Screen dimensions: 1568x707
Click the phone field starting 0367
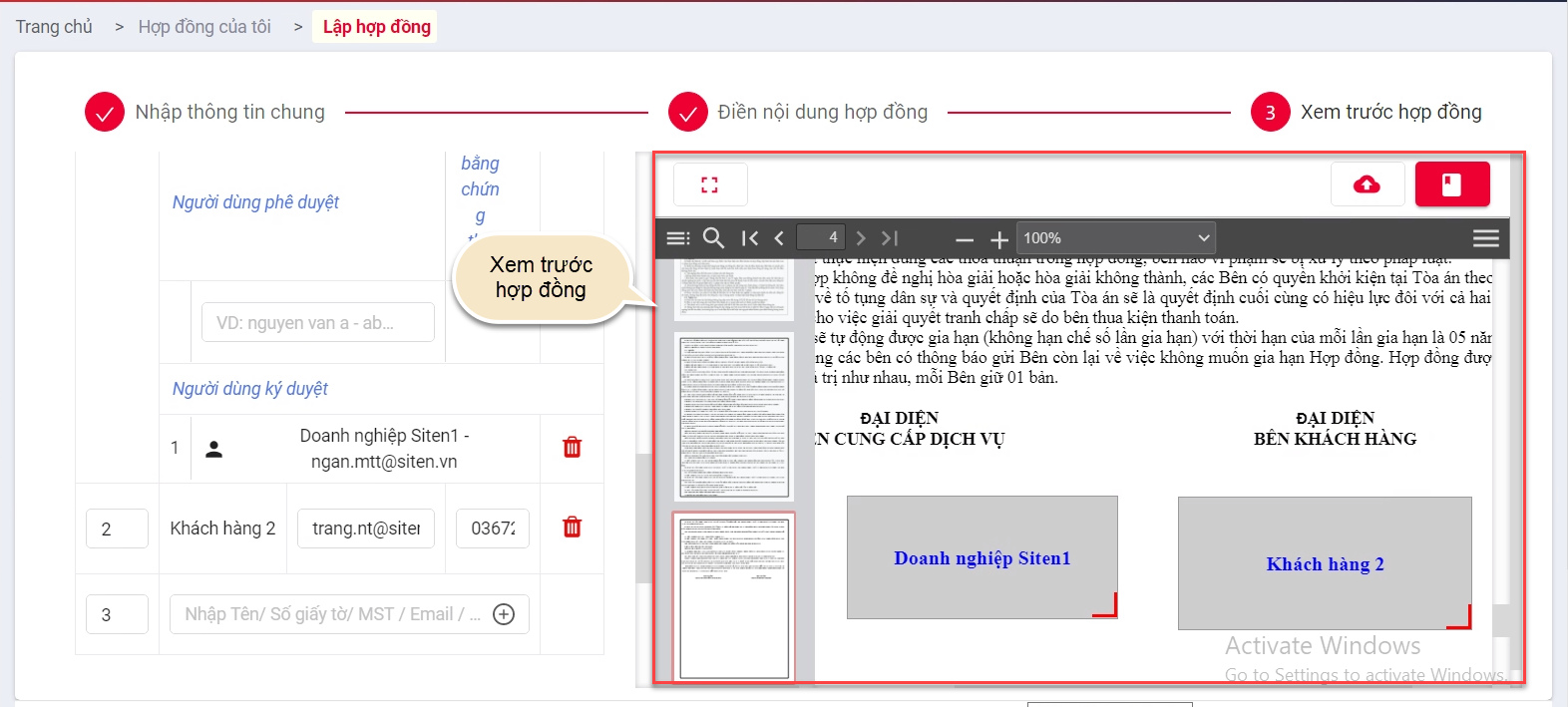pos(493,528)
